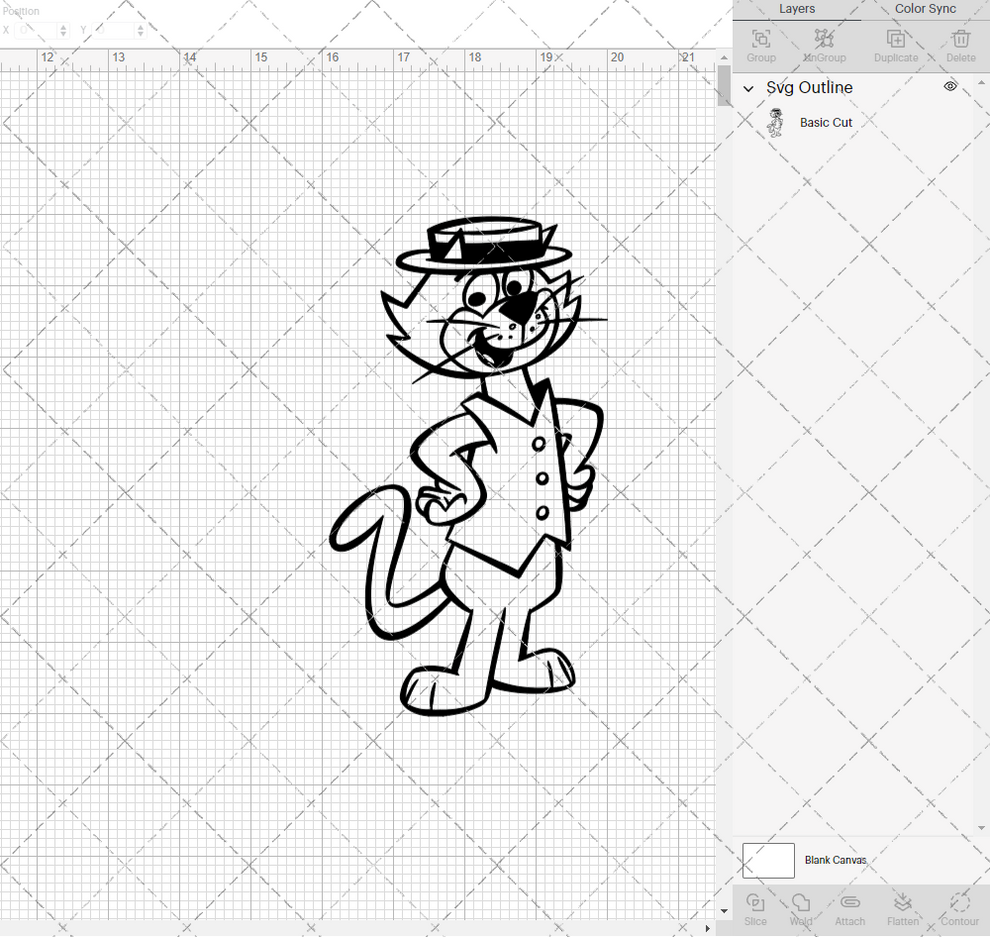
Task: Switch to the Color Sync tab
Action: coord(925,9)
